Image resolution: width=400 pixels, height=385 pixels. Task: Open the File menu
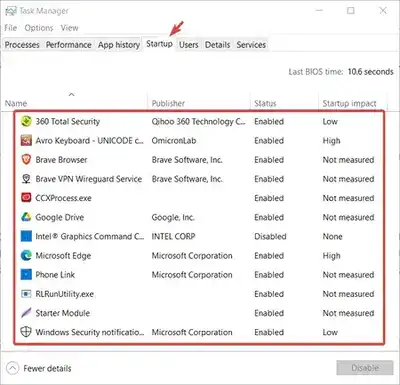[11, 28]
